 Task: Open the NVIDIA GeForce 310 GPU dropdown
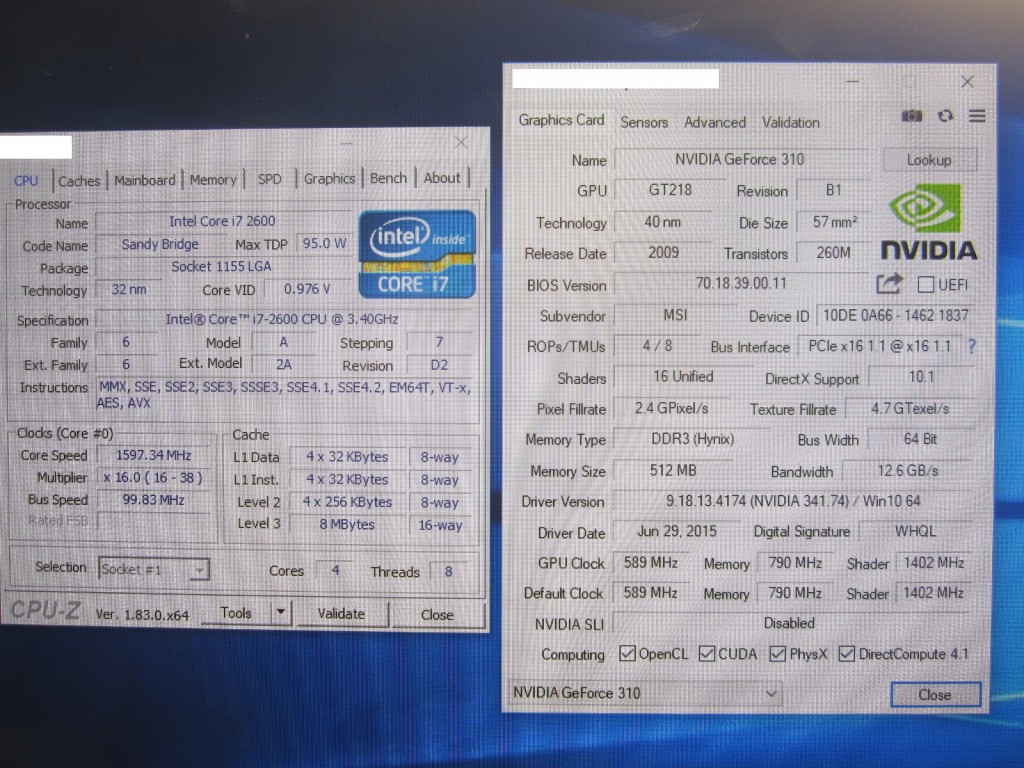pyautogui.click(x=644, y=693)
